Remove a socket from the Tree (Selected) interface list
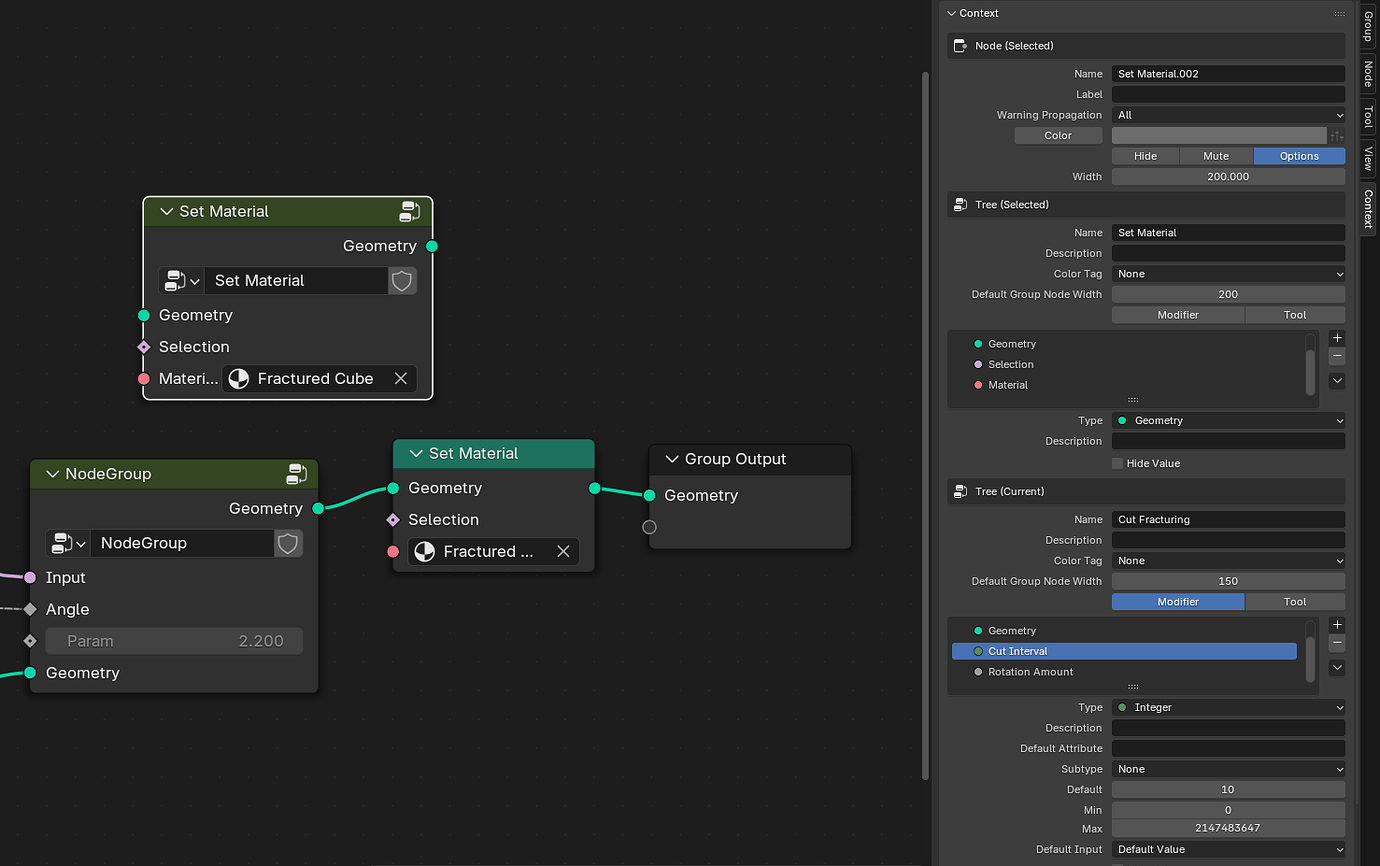This screenshot has height=866, width=1380. pos(1337,356)
